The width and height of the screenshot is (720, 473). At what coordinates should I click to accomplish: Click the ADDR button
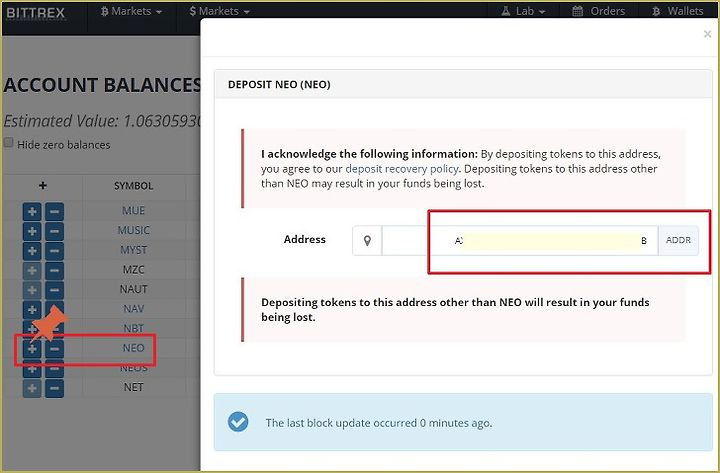[x=678, y=240]
